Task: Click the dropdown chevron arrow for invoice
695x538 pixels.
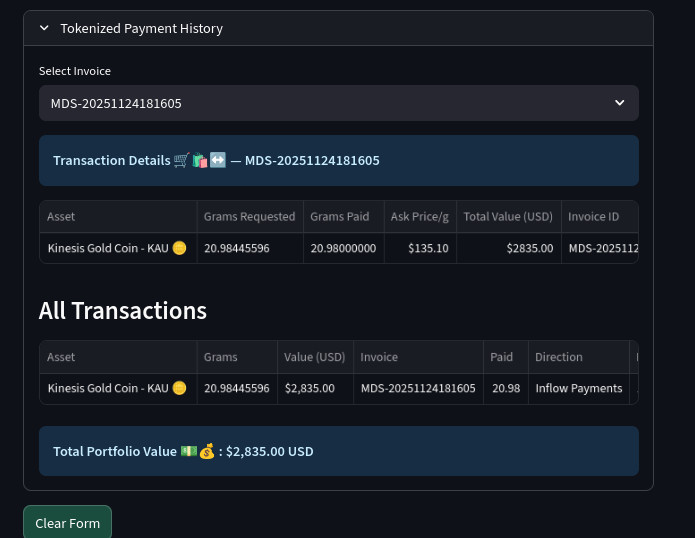Action: pyautogui.click(x=619, y=103)
